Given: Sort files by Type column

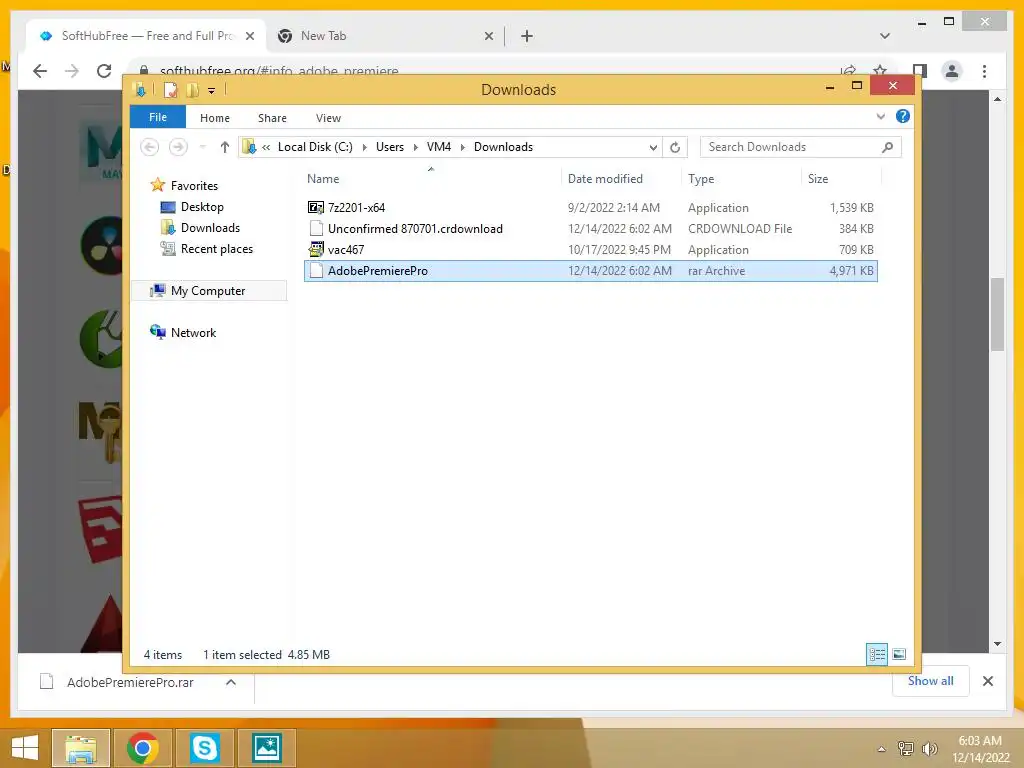Looking at the screenshot, I should (701, 179).
